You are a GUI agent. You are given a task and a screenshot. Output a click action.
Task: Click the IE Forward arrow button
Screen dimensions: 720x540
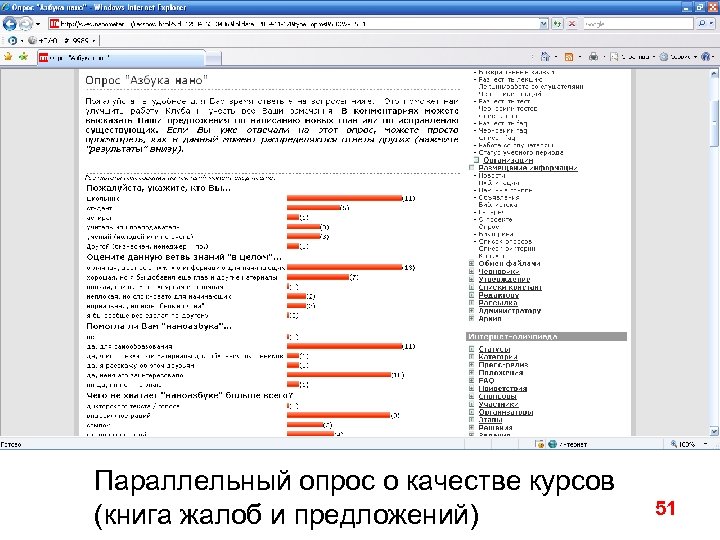(25, 23)
